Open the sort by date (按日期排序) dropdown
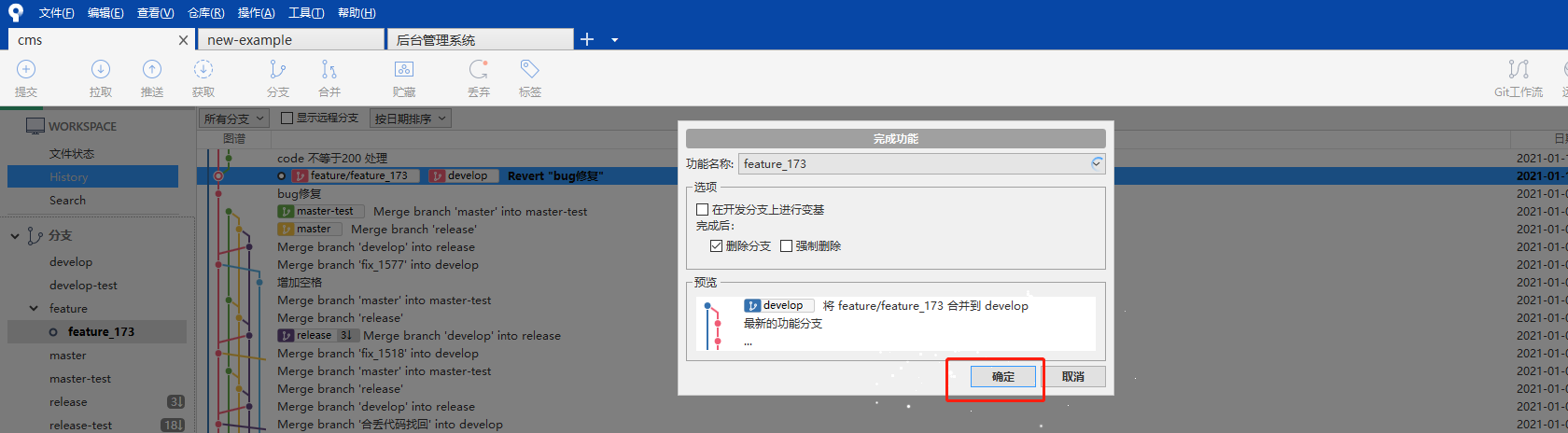This screenshot has width=1568, height=433. point(411,119)
